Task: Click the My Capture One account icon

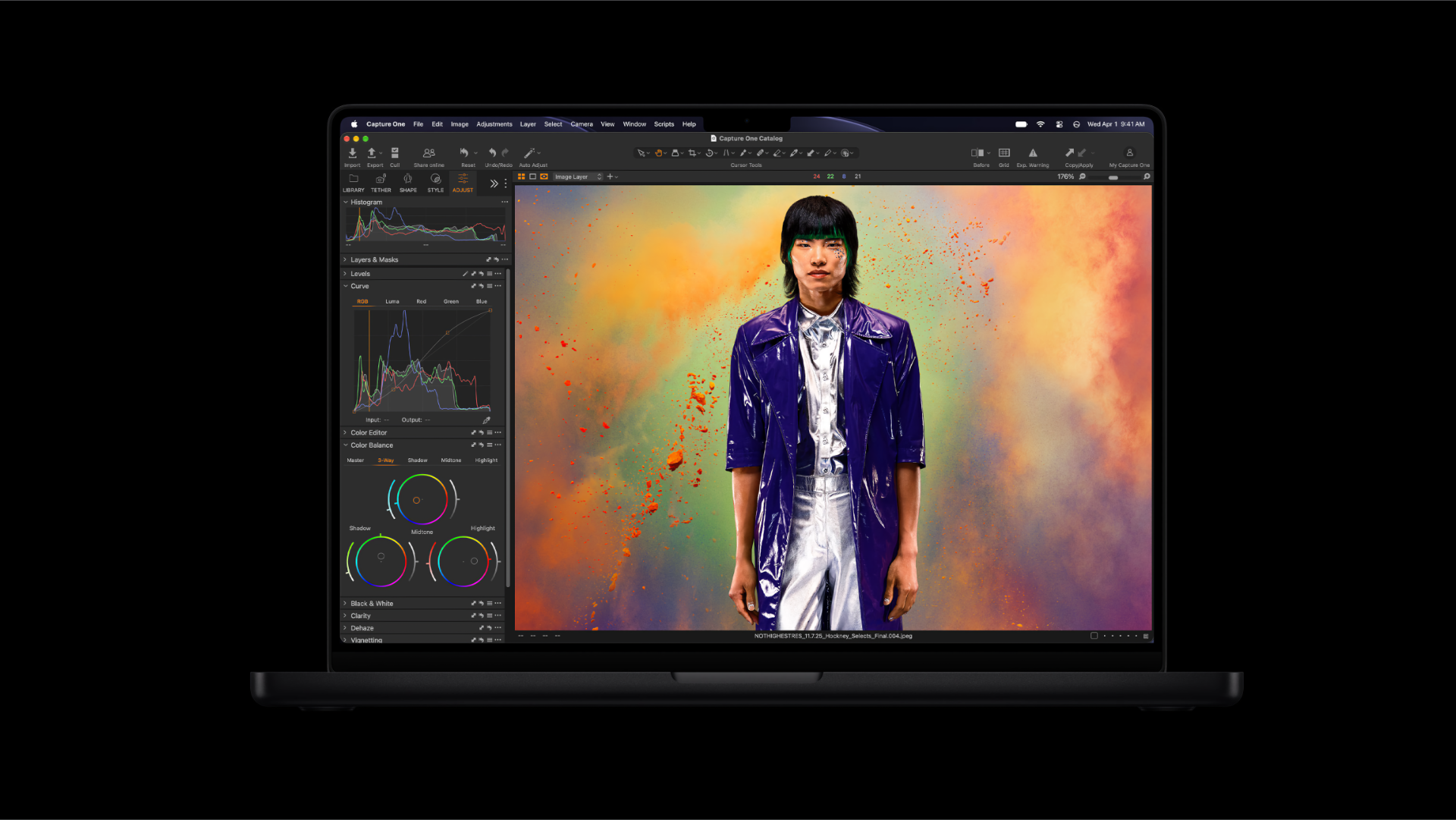Action: tap(1129, 152)
